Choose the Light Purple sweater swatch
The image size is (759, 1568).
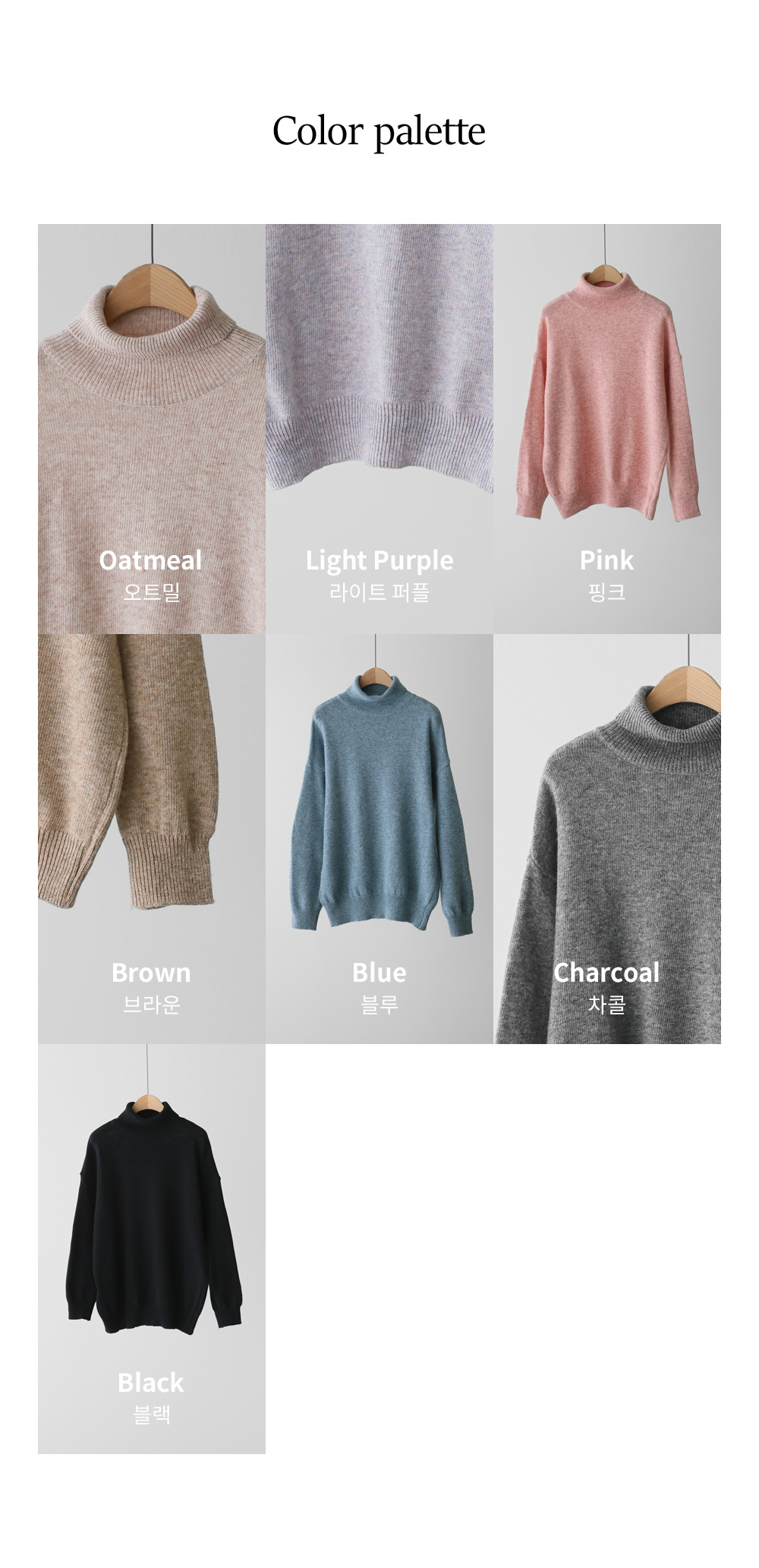[379, 429]
